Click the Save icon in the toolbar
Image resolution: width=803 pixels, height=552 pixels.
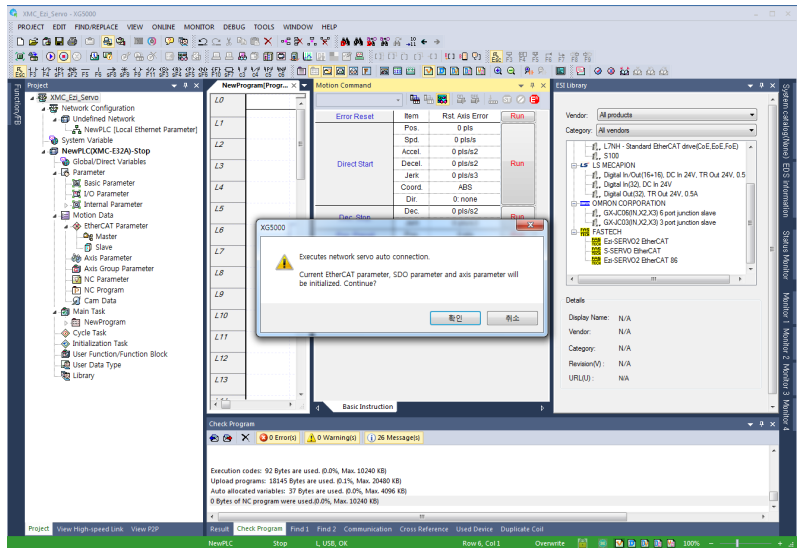click(59, 41)
